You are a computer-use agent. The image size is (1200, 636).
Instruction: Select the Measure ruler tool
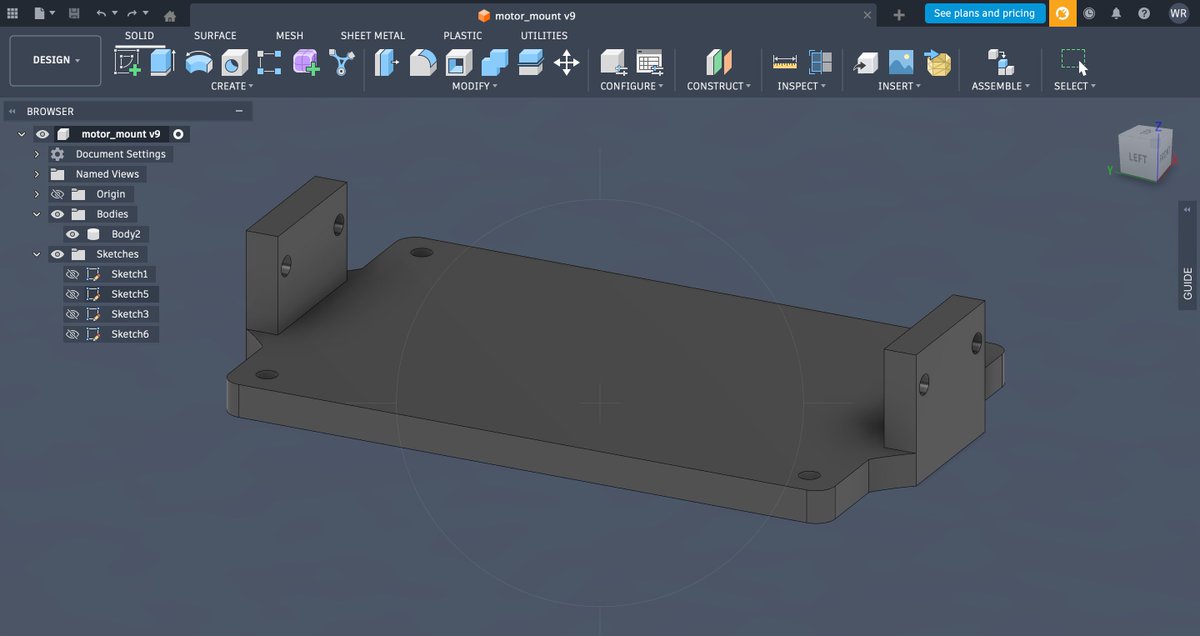(785, 62)
